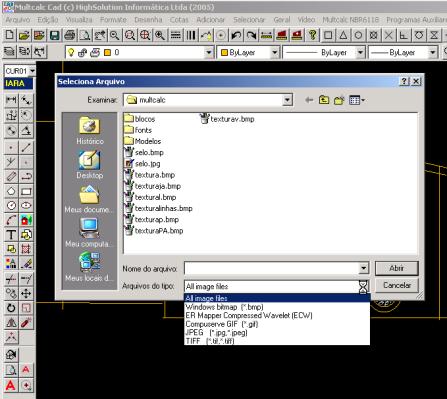Click the yellow ByLayer color swatch
The image size is (447, 399).
pos(224,52)
